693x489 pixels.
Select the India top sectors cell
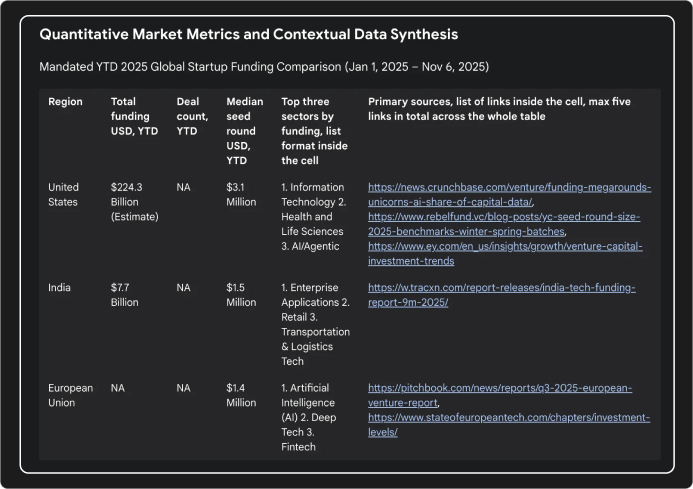point(316,325)
